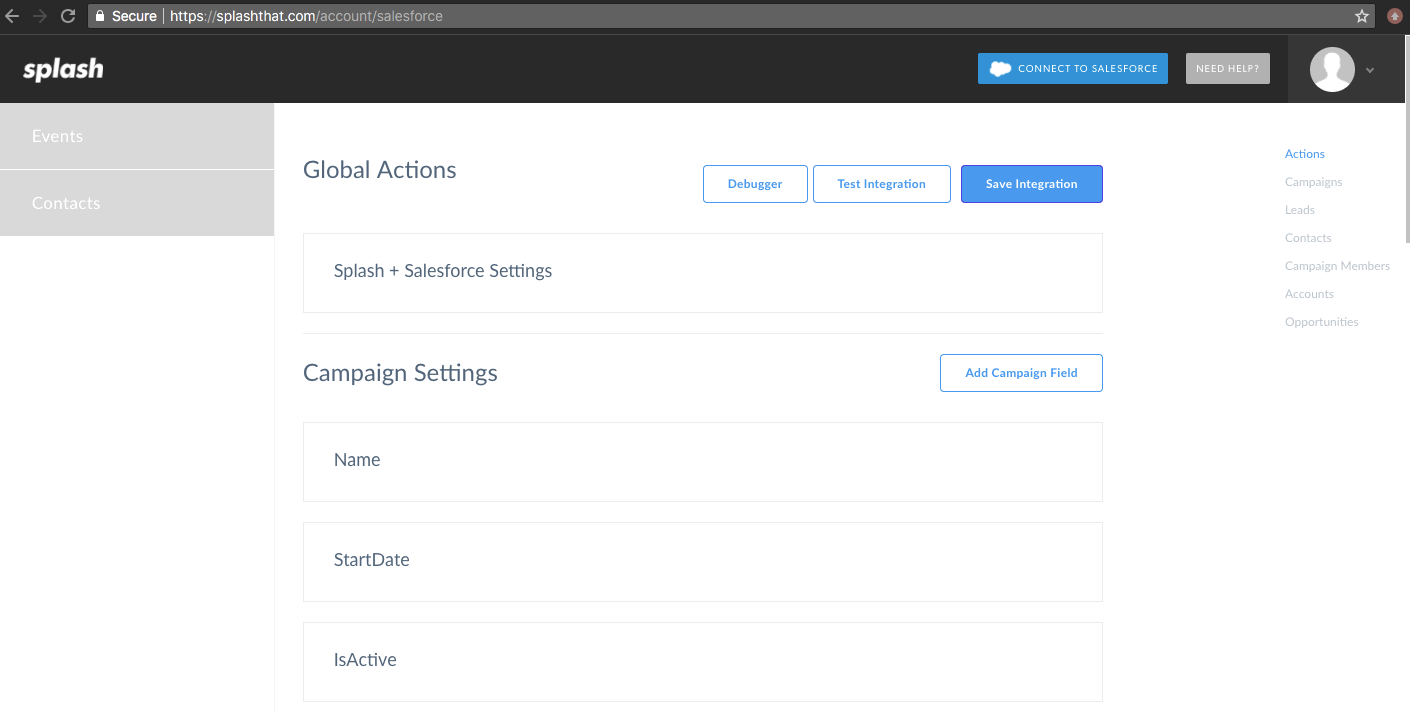Open the account dropdown chevron
This screenshot has height=713, width=1410.
[1370, 70]
